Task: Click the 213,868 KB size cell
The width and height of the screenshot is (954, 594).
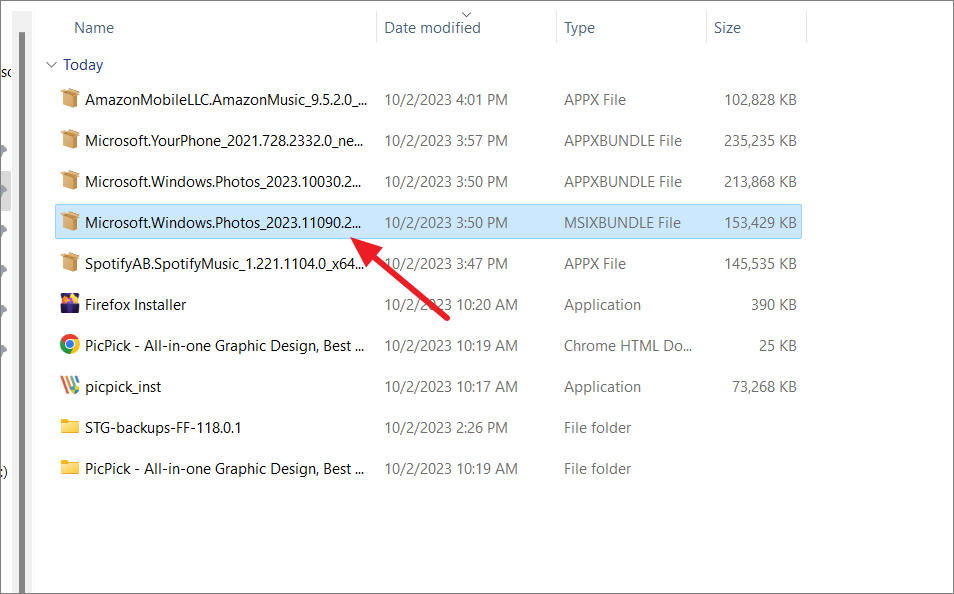Action: [x=761, y=181]
